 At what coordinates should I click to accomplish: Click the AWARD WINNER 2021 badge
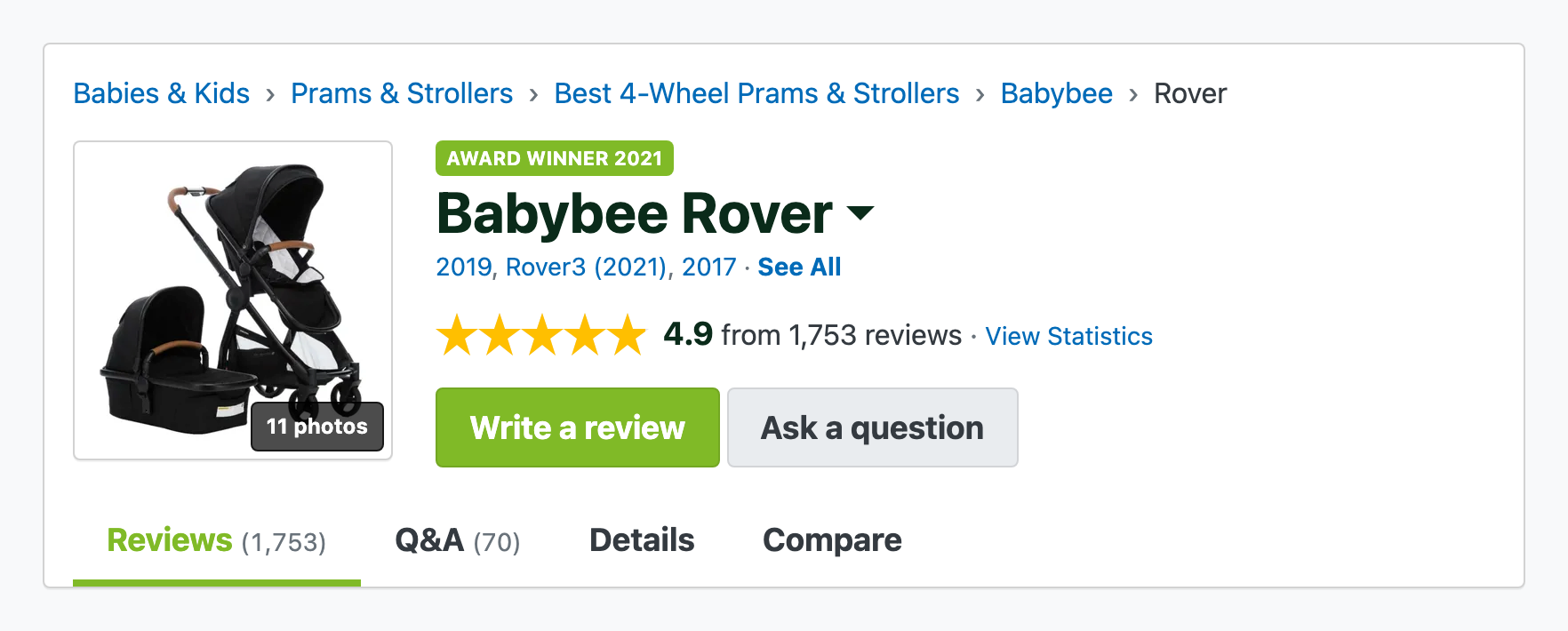pyautogui.click(x=554, y=157)
